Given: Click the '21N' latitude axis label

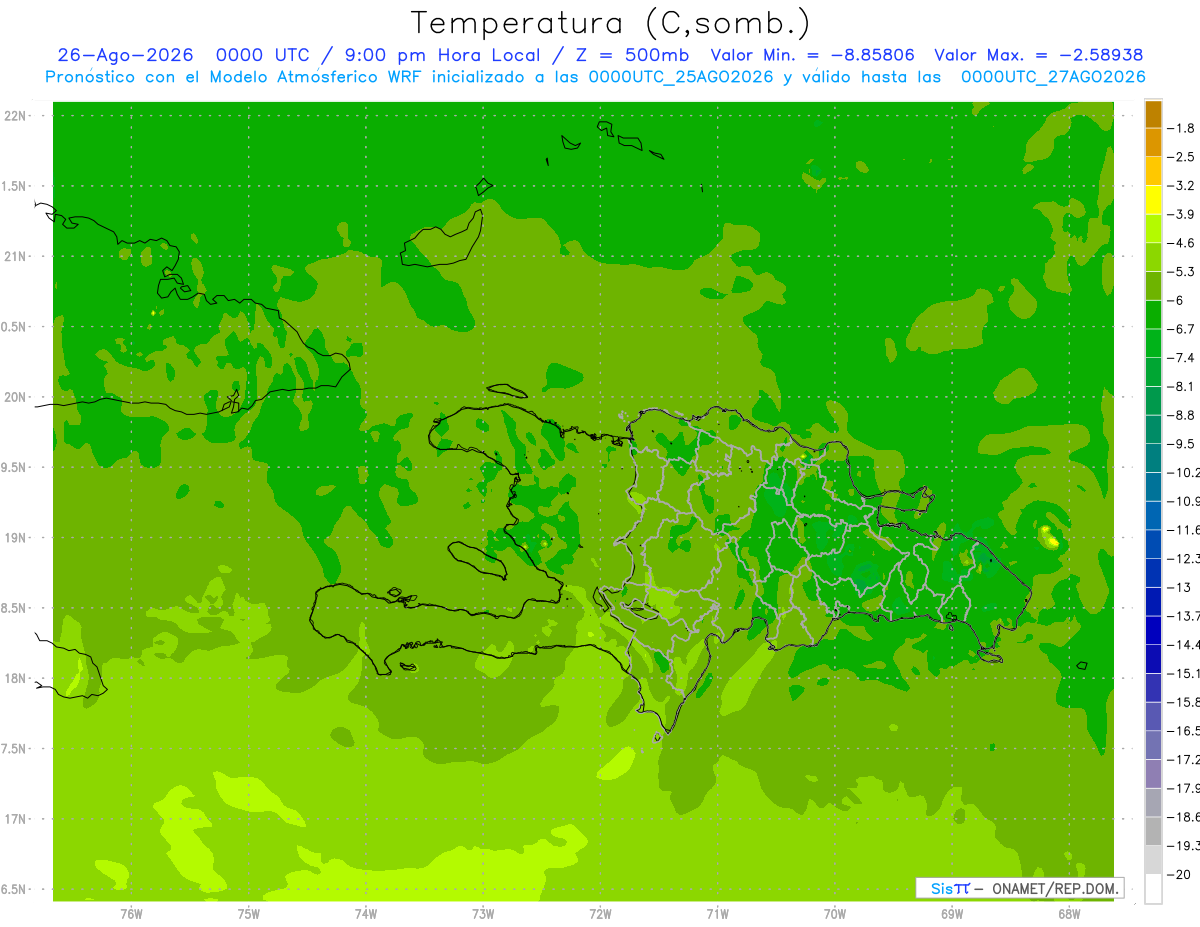Looking at the screenshot, I should click(x=17, y=257).
